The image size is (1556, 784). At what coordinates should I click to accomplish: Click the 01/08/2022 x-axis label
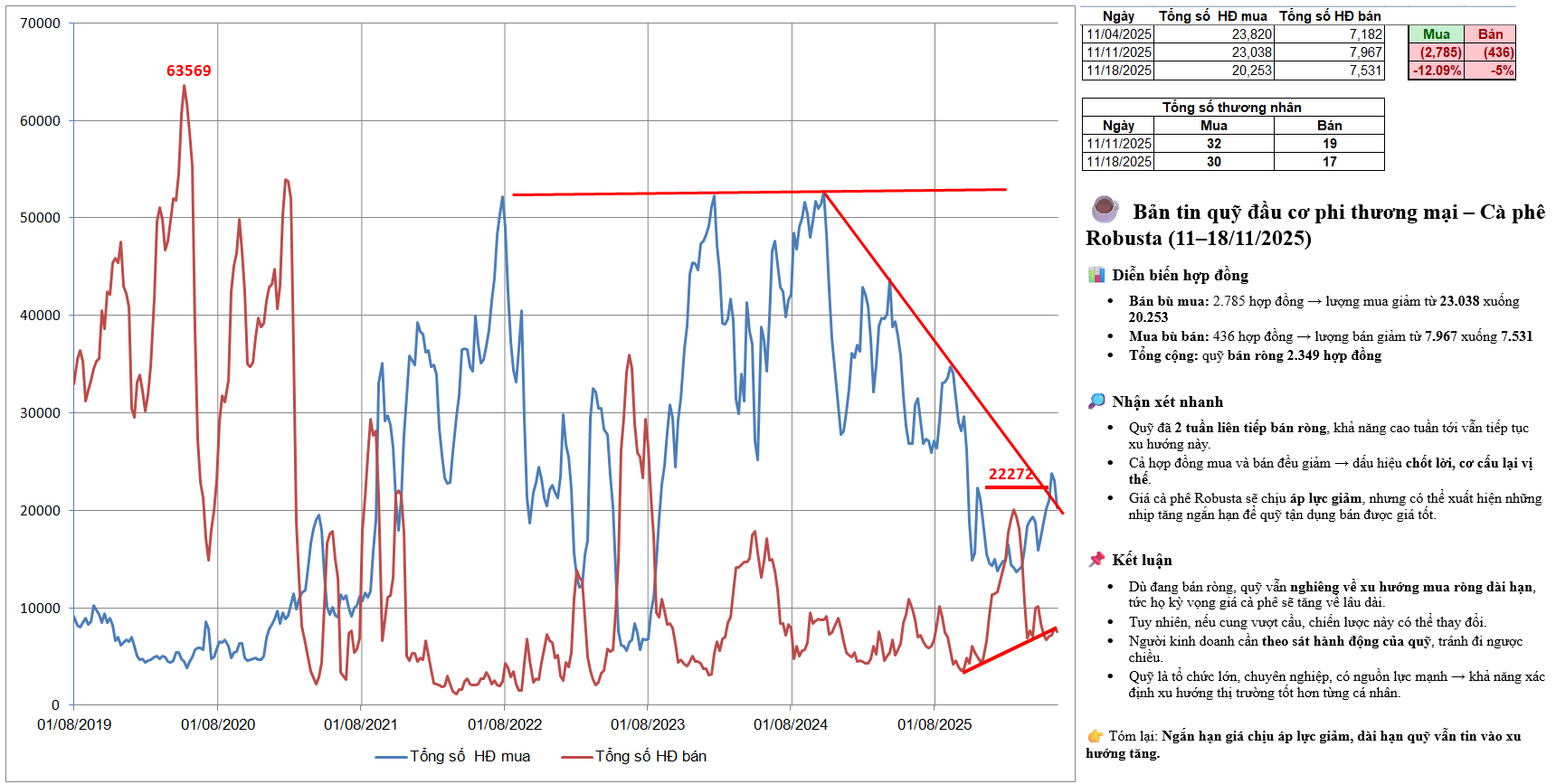pos(504,724)
